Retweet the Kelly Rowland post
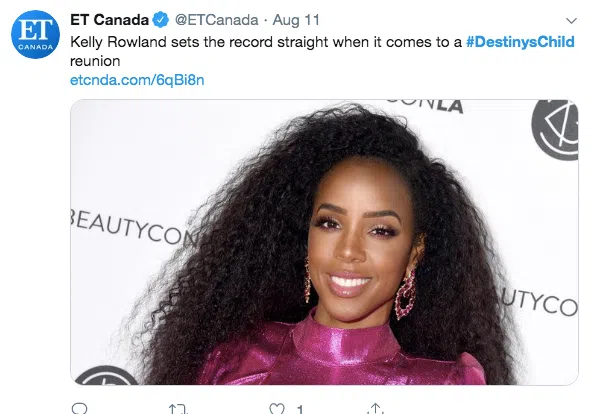The height and width of the screenshot is (414, 592). pyautogui.click(x=178, y=409)
